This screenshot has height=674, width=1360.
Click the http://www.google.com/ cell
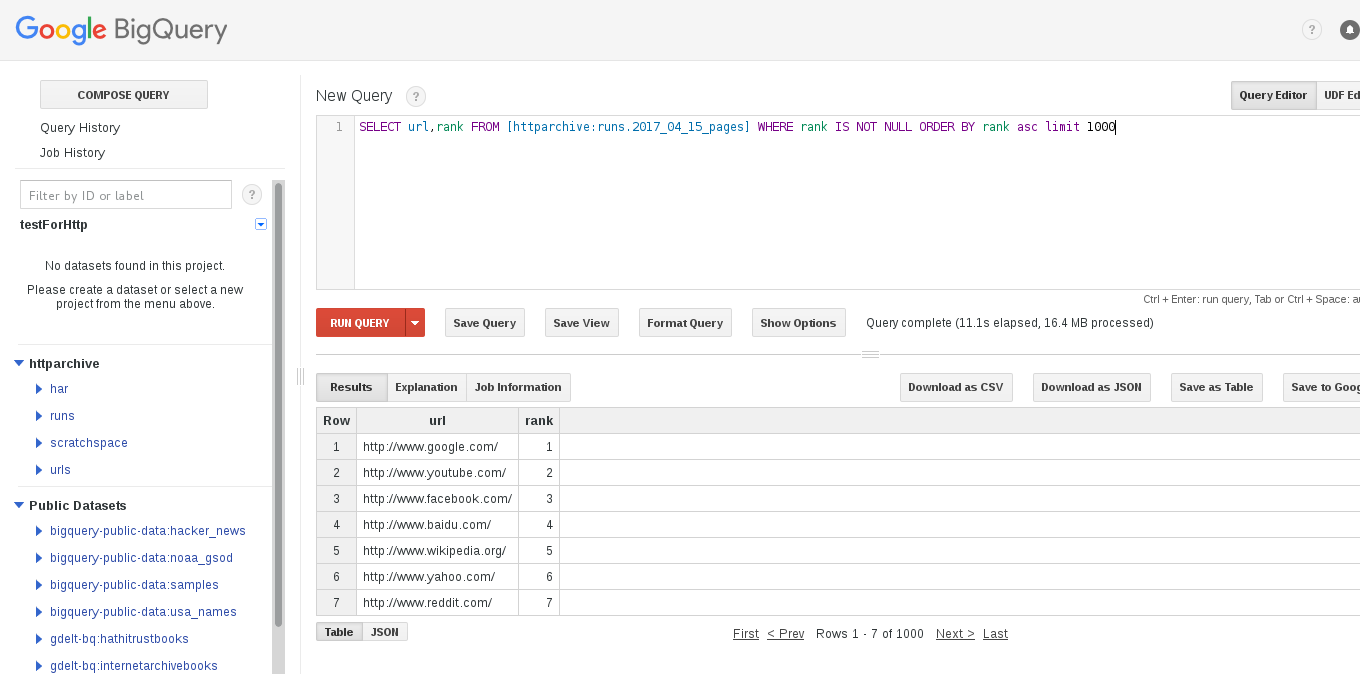point(437,447)
